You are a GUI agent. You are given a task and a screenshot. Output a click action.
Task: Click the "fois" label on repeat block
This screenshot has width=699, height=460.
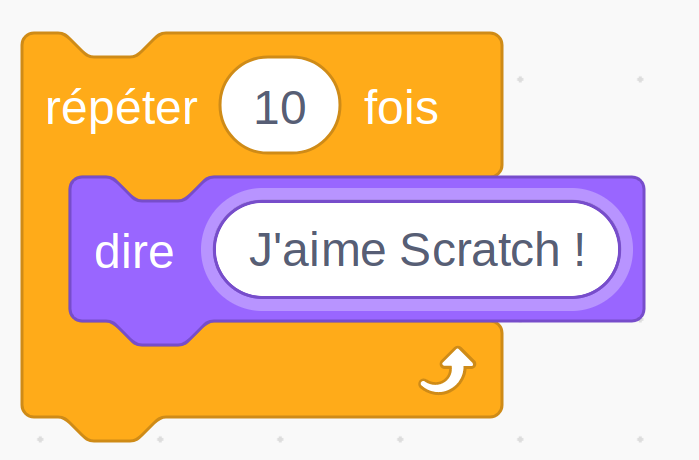(401, 107)
